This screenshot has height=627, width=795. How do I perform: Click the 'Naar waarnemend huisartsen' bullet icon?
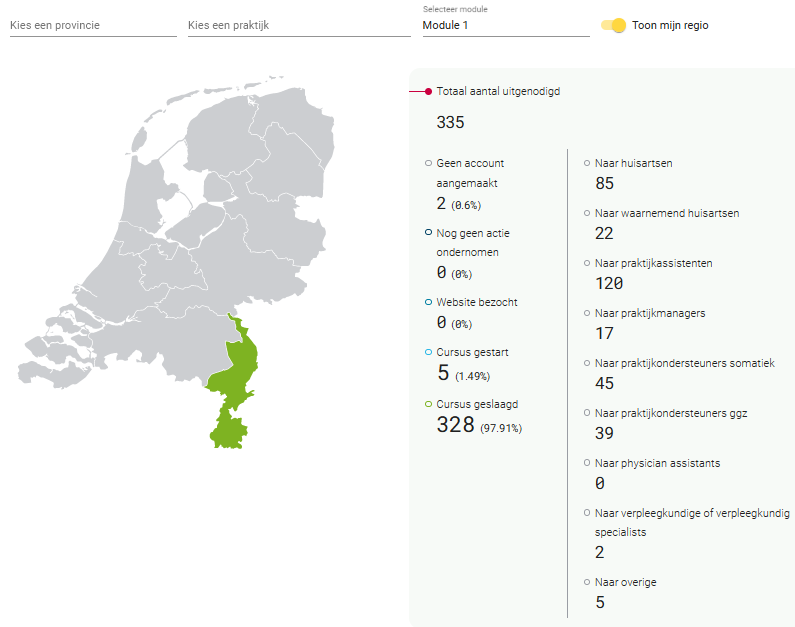tap(587, 213)
